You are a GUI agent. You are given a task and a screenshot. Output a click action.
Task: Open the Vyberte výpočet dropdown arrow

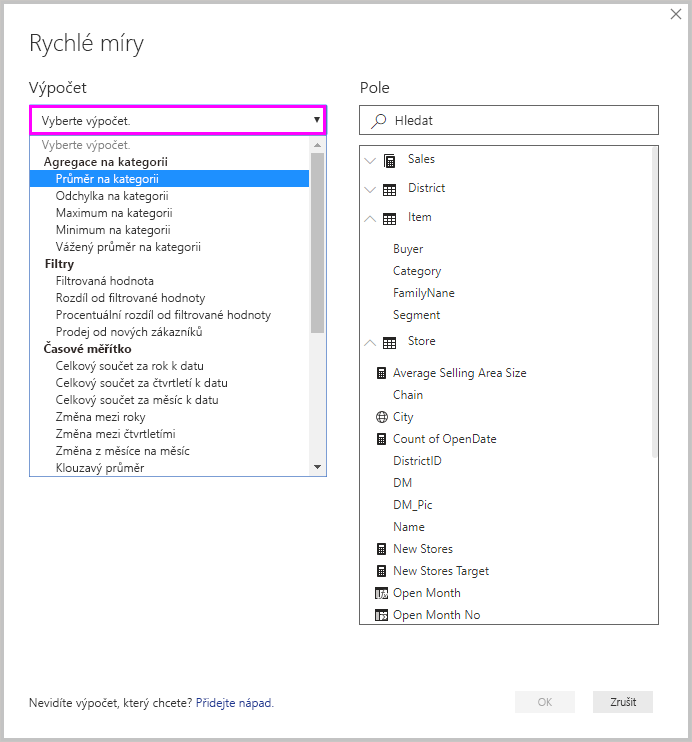pos(317,120)
